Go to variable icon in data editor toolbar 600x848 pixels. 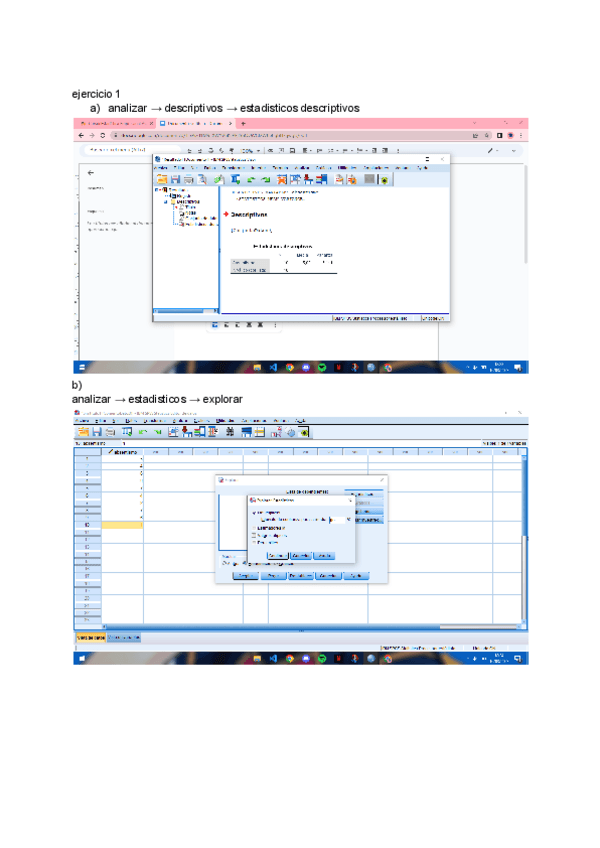tap(187, 432)
